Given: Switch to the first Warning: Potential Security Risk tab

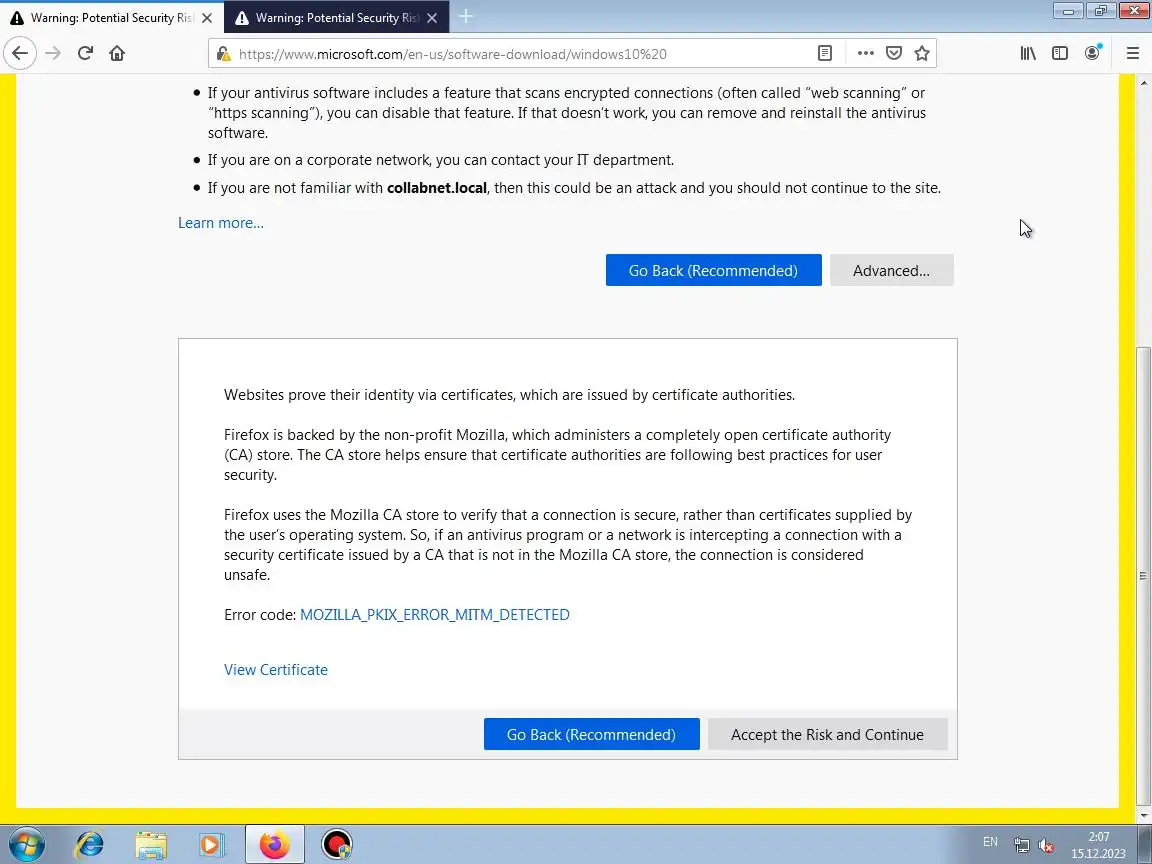Looking at the screenshot, I should click(x=112, y=18).
